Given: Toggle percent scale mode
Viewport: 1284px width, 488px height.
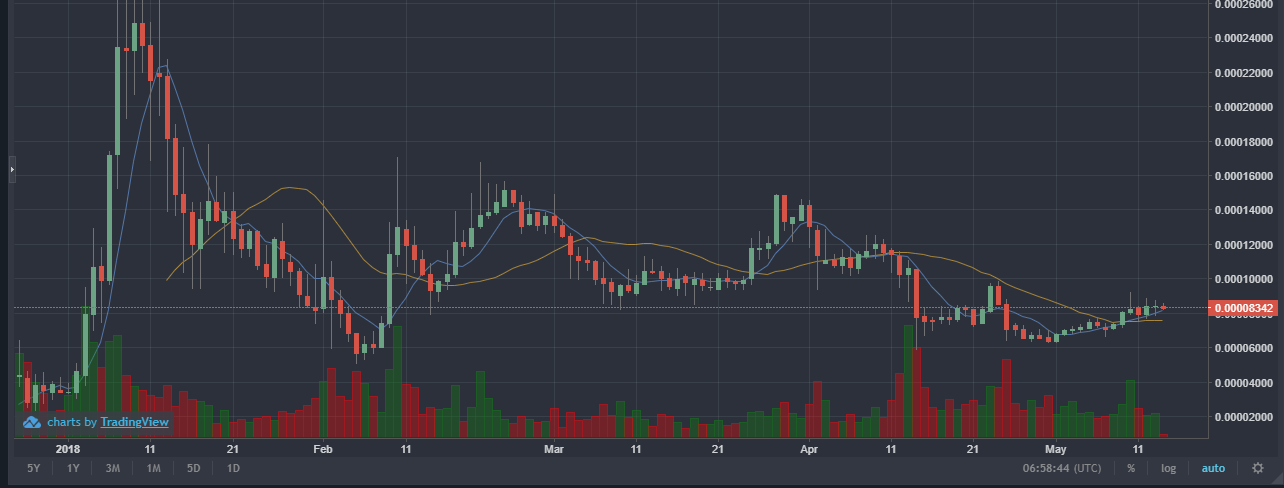Looking at the screenshot, I should pyautogui.click(x=1131, y=468).
